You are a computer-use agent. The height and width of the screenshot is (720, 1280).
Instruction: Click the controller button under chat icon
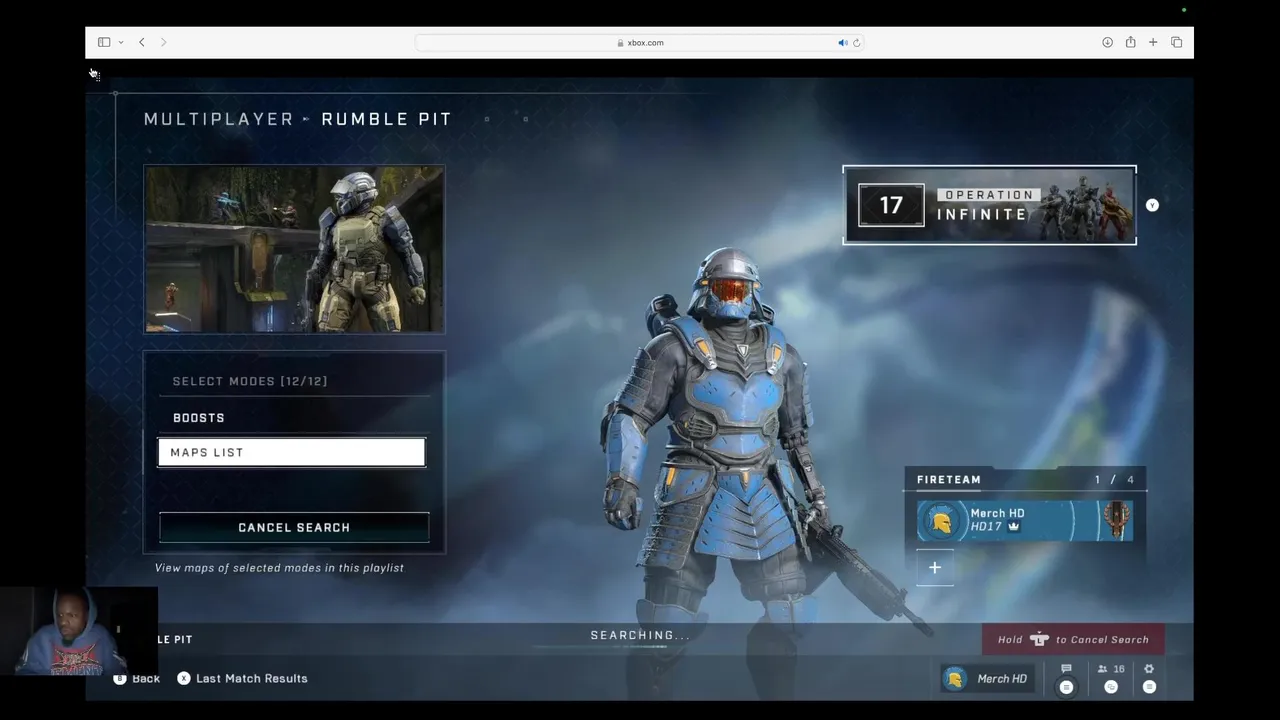[1066, 687]
